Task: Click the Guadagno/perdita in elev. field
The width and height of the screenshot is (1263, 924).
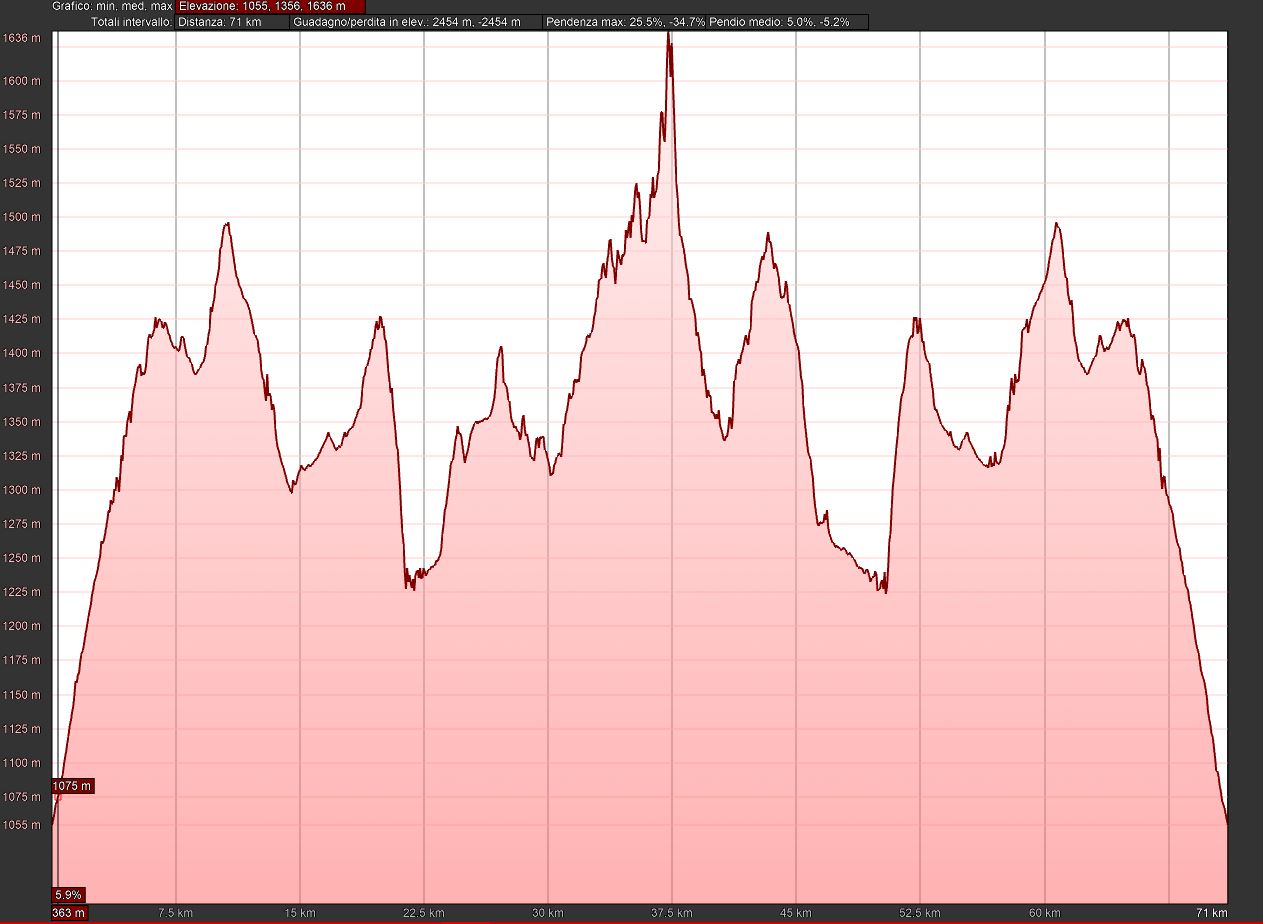Action: pos(418,22)
